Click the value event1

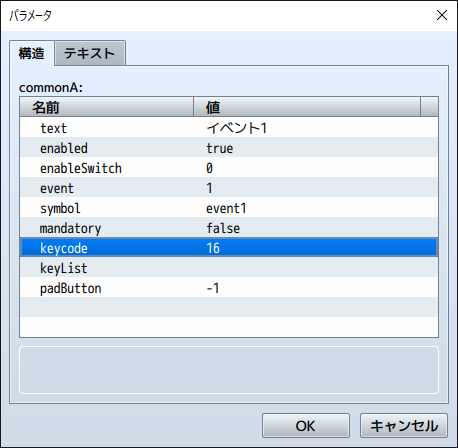pos(226,208)
